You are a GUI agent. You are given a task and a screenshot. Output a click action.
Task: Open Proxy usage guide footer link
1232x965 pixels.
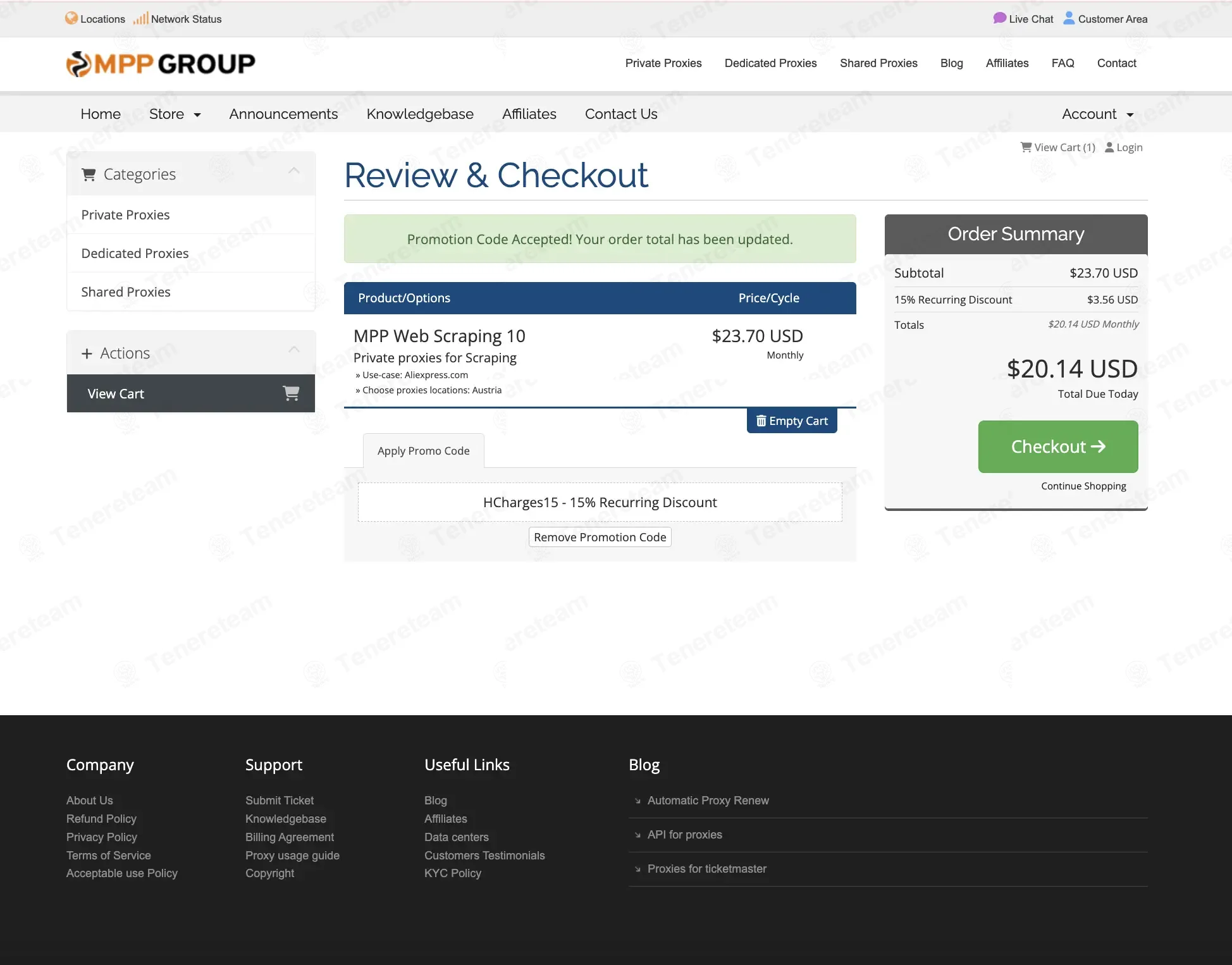point(292,856)
